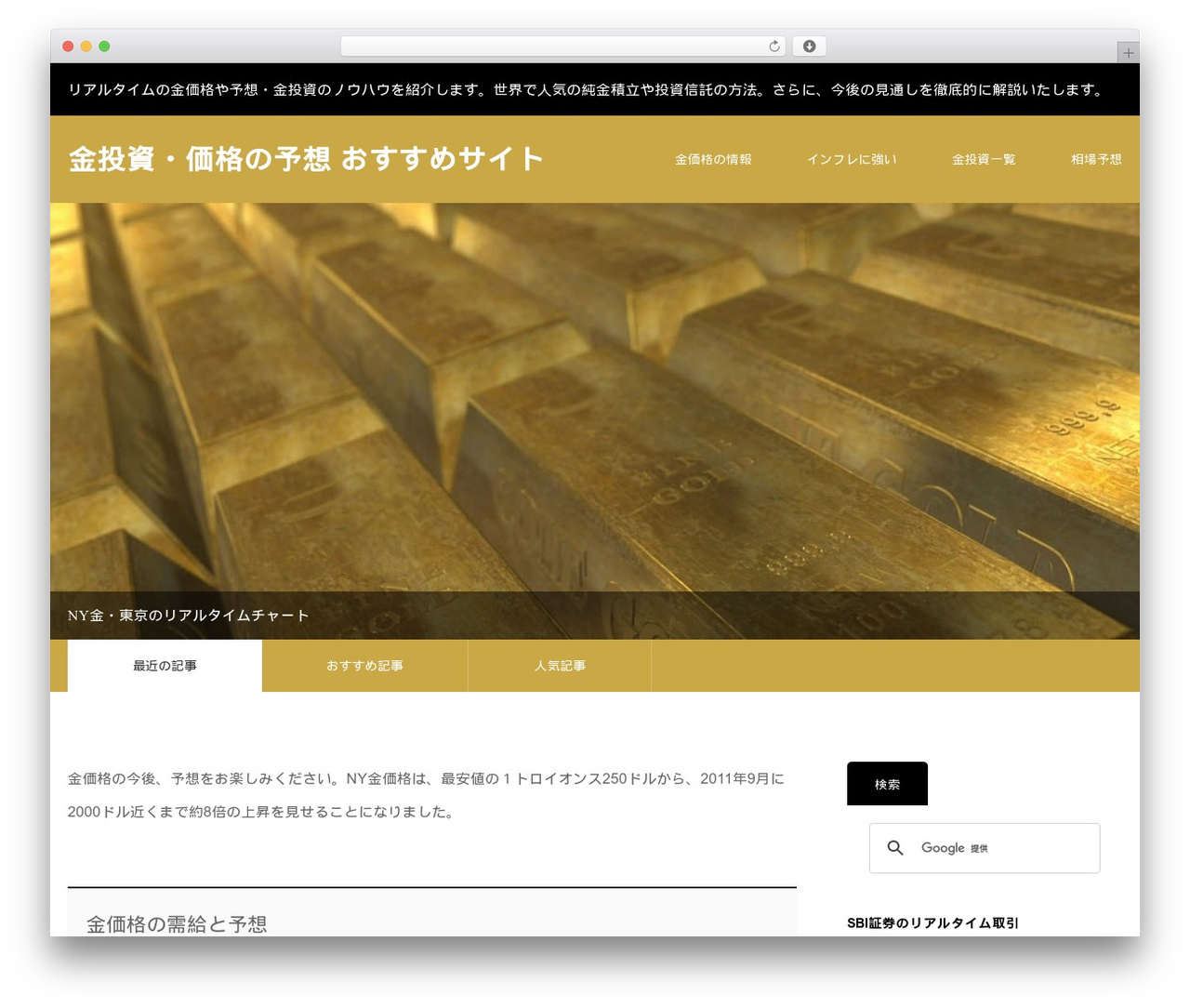Open the downloads icon in browser toolbar
The width and height of the screenshot is (1190, 1008).
[x=810, y=46]
